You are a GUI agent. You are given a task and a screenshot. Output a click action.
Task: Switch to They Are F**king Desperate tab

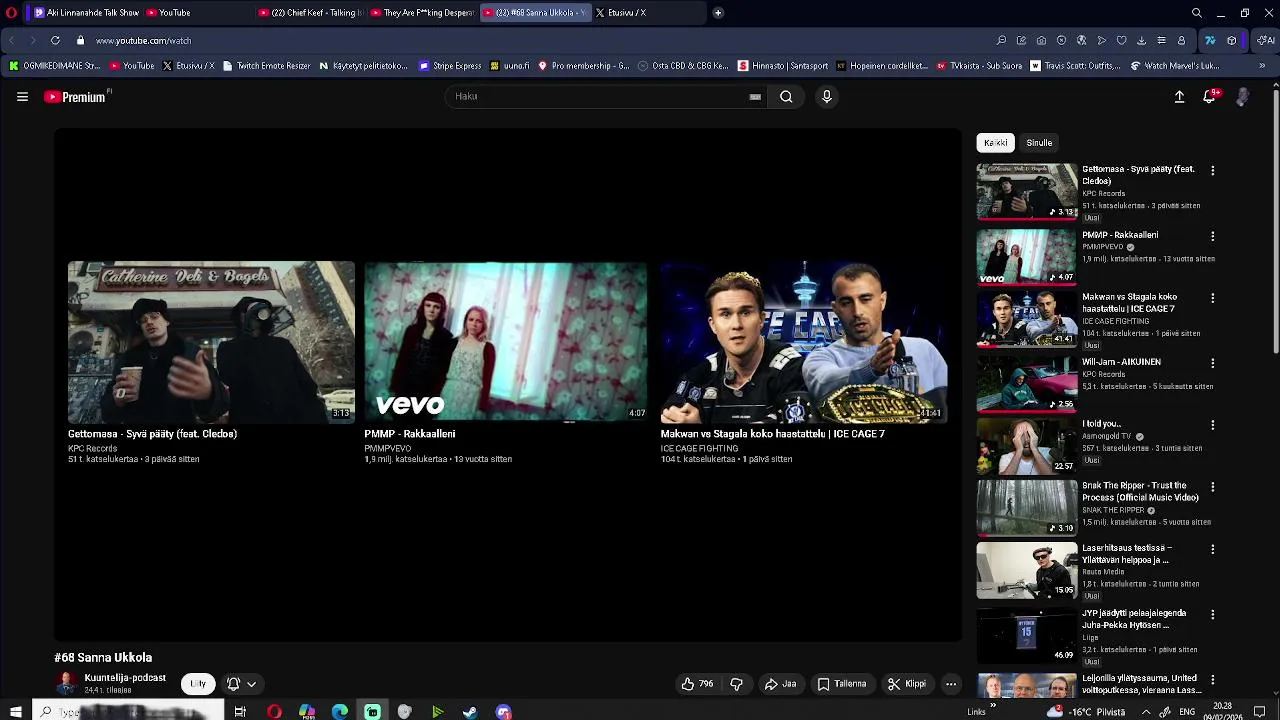click(x=421, y=13)
